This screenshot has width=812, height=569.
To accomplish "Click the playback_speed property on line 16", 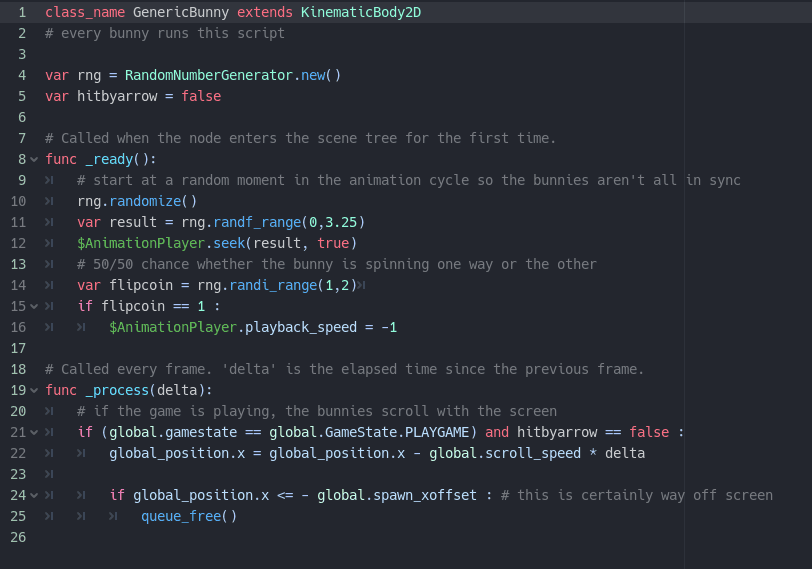I will pos(301,327).
